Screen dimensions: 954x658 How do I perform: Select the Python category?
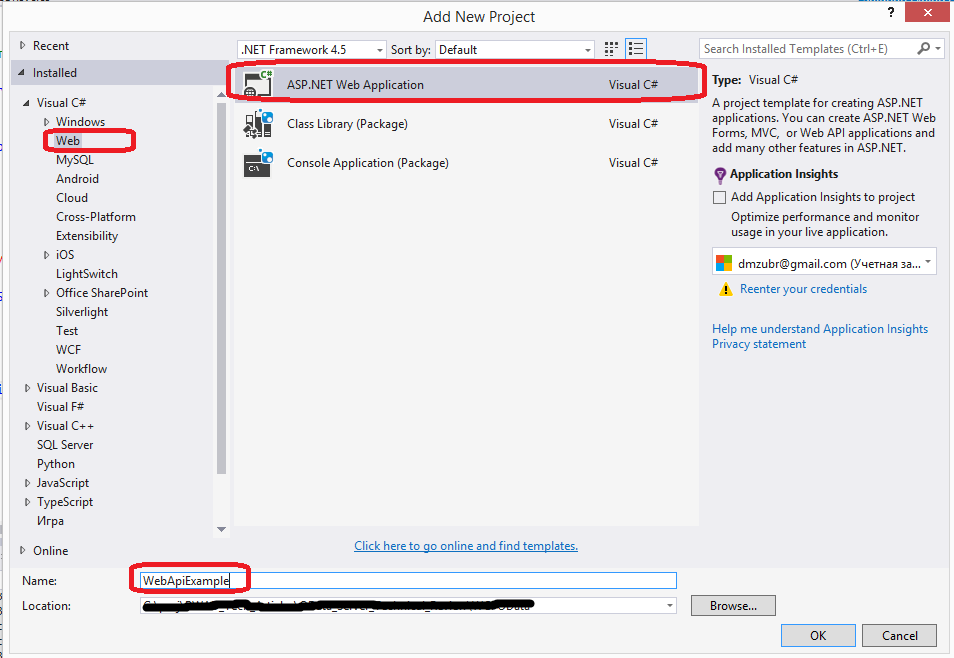point(56,464)
